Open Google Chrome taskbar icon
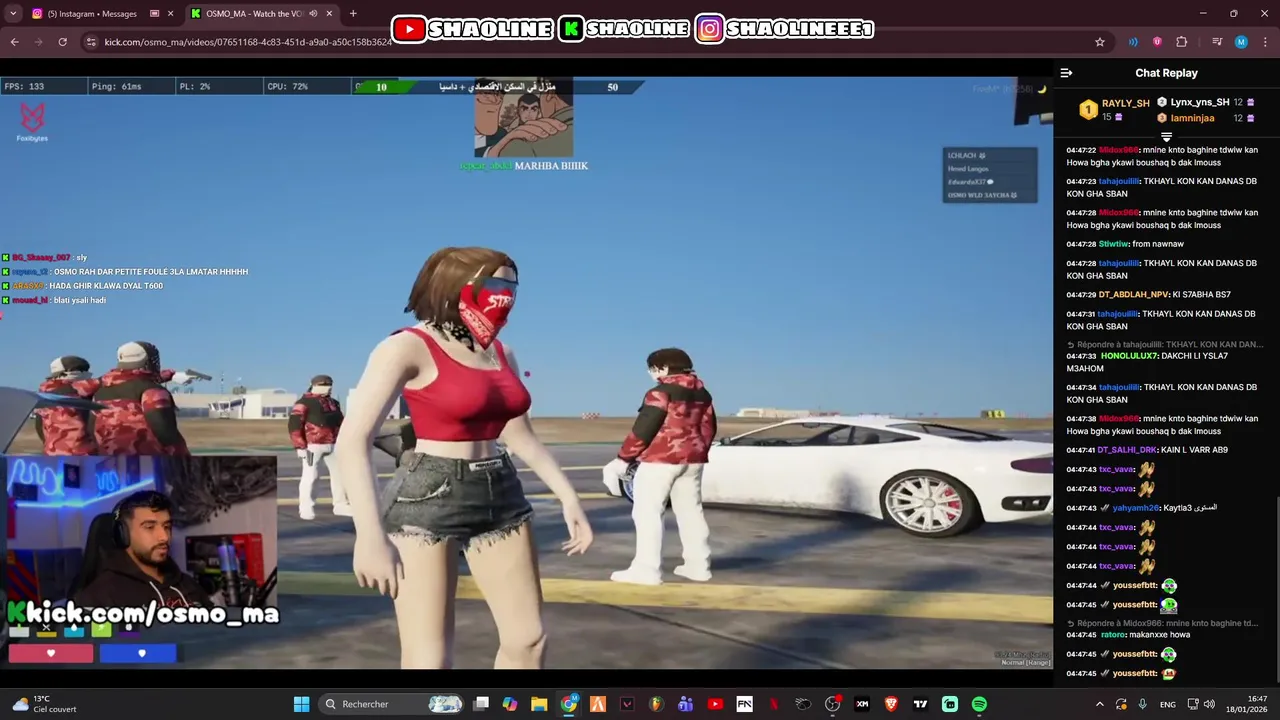This screenshot has height=720, width=1280. pyautogui.click(x=569, y=704)
